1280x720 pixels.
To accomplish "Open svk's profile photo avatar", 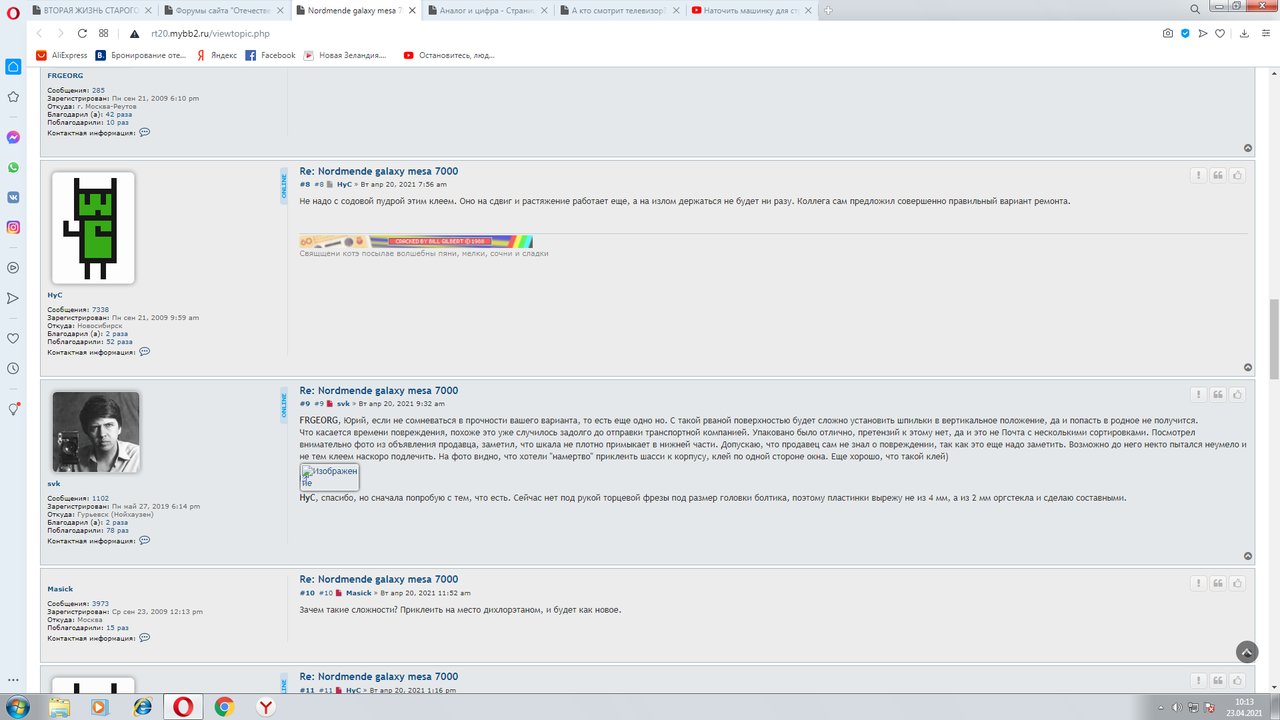I will tap(95, 432).
